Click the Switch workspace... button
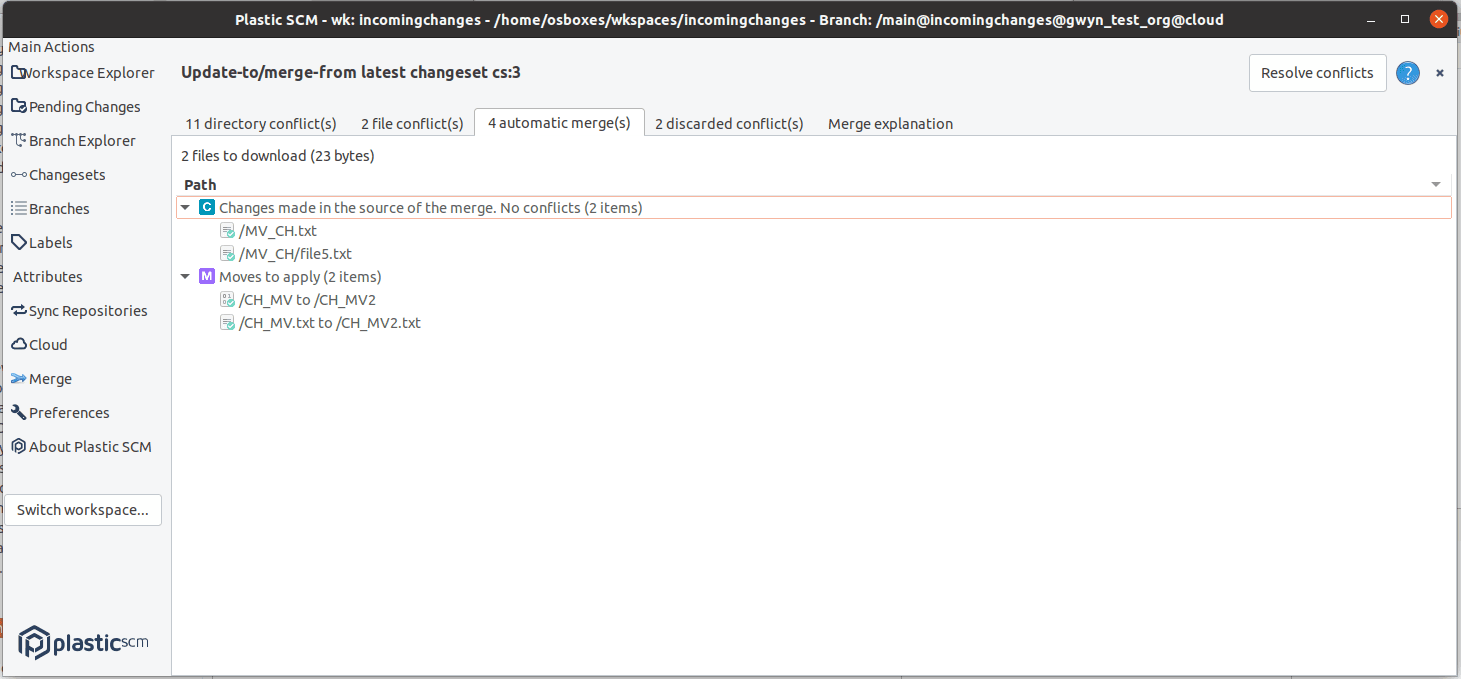Image resolution: width=1461 pixels, height=679 pixels. pos(83,510)
